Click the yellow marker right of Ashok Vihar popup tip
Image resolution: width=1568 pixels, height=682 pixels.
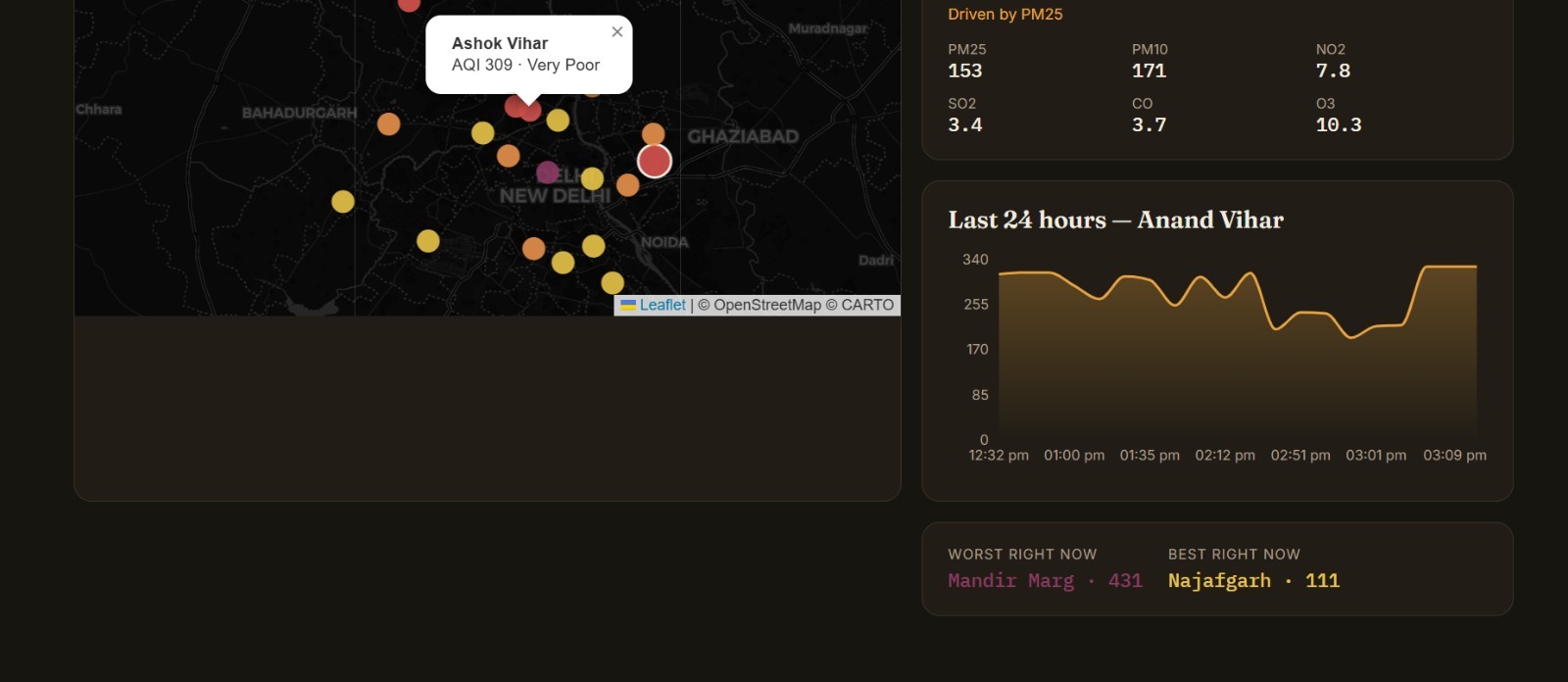click(x=559, y=121)
